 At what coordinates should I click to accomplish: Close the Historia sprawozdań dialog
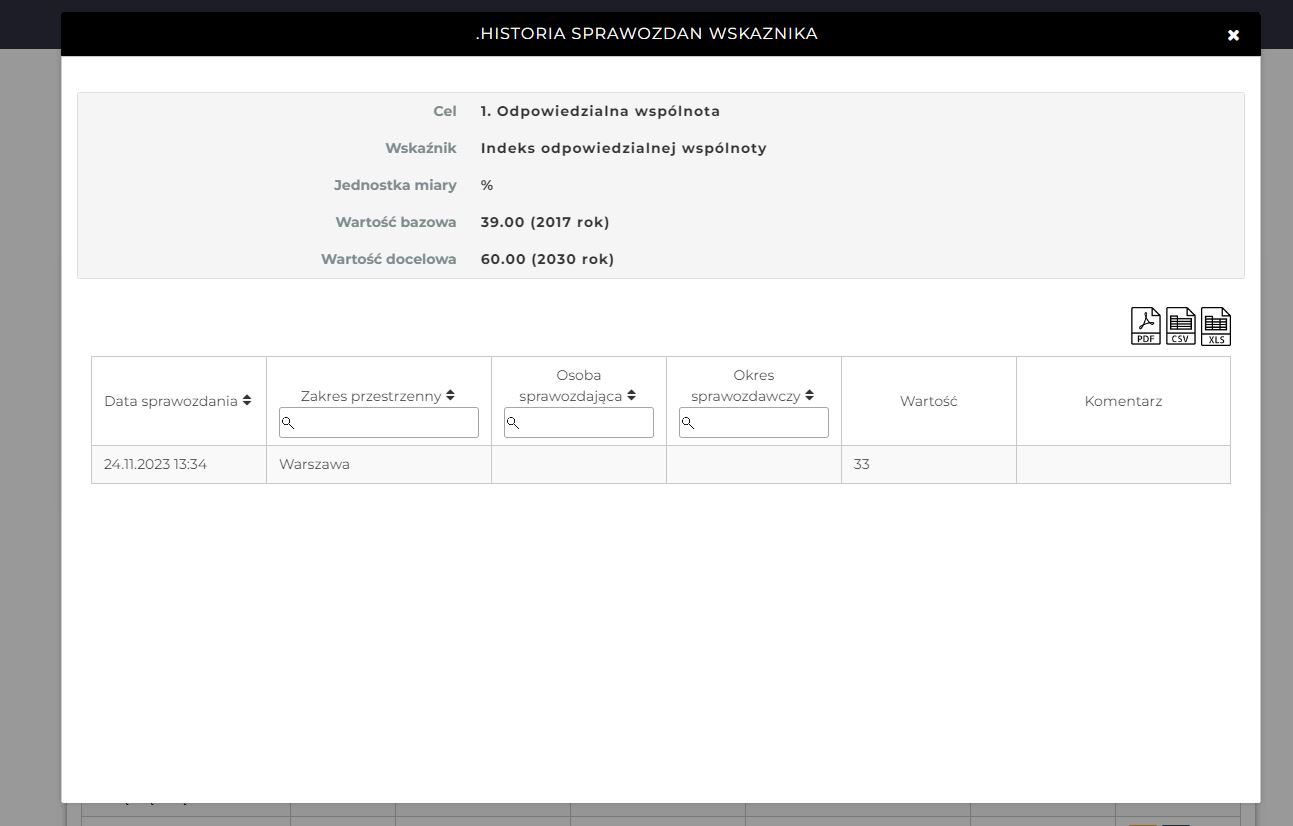pos(1233,35)
